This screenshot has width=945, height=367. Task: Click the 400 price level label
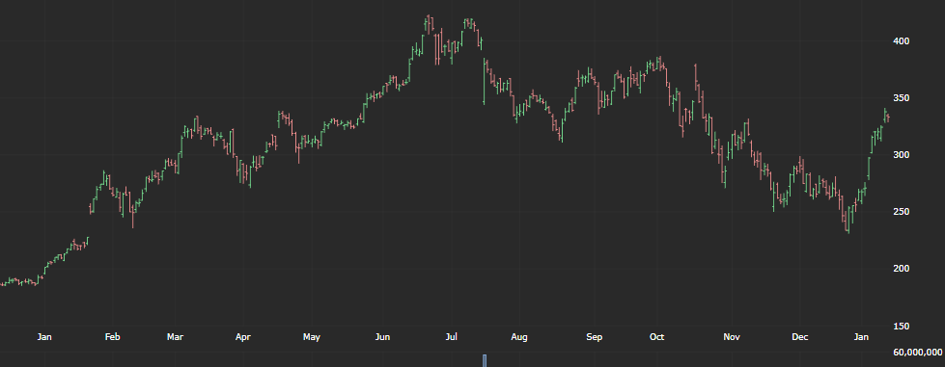pos(902,41)
